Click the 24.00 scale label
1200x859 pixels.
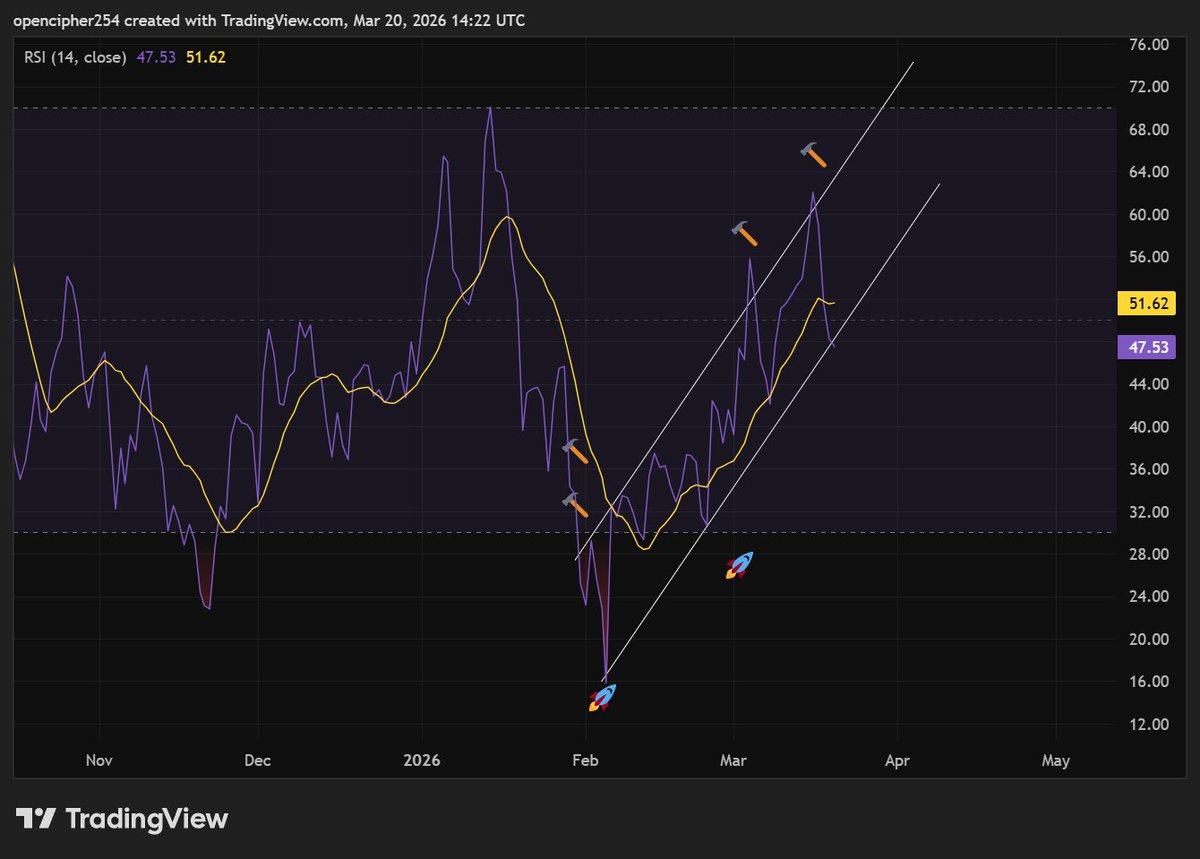tap(1147, 597)
